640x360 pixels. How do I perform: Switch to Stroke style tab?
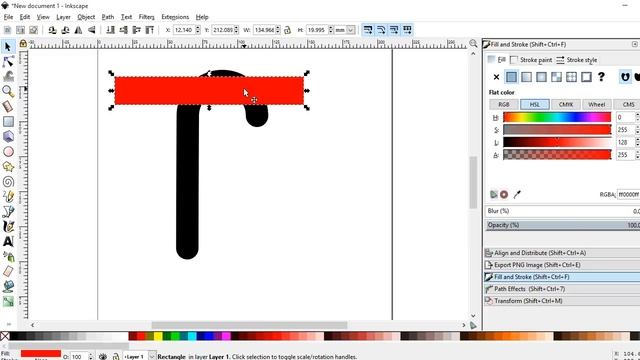pyautogui.click(x=577, y=60)
